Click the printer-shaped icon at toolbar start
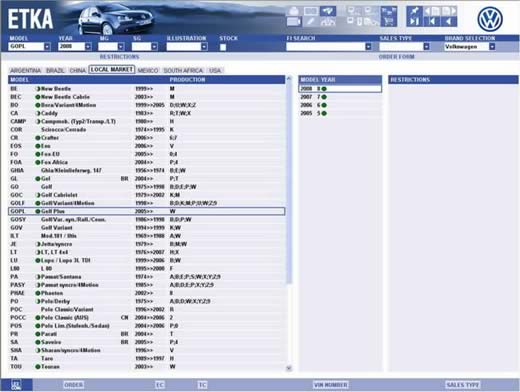 click(294, 11)
